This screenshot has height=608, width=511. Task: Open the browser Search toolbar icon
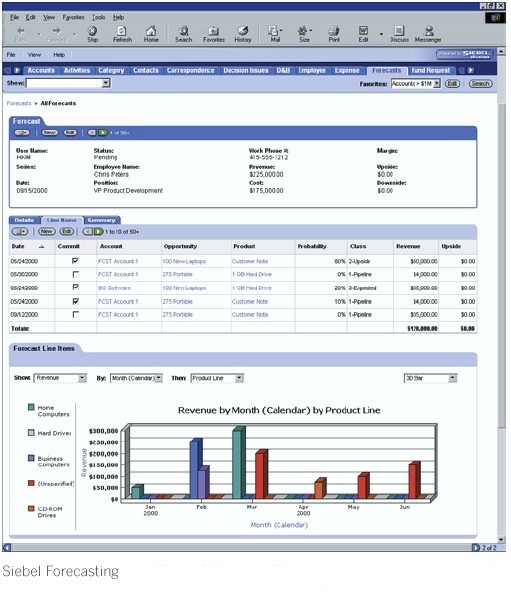tap(183, 31)
